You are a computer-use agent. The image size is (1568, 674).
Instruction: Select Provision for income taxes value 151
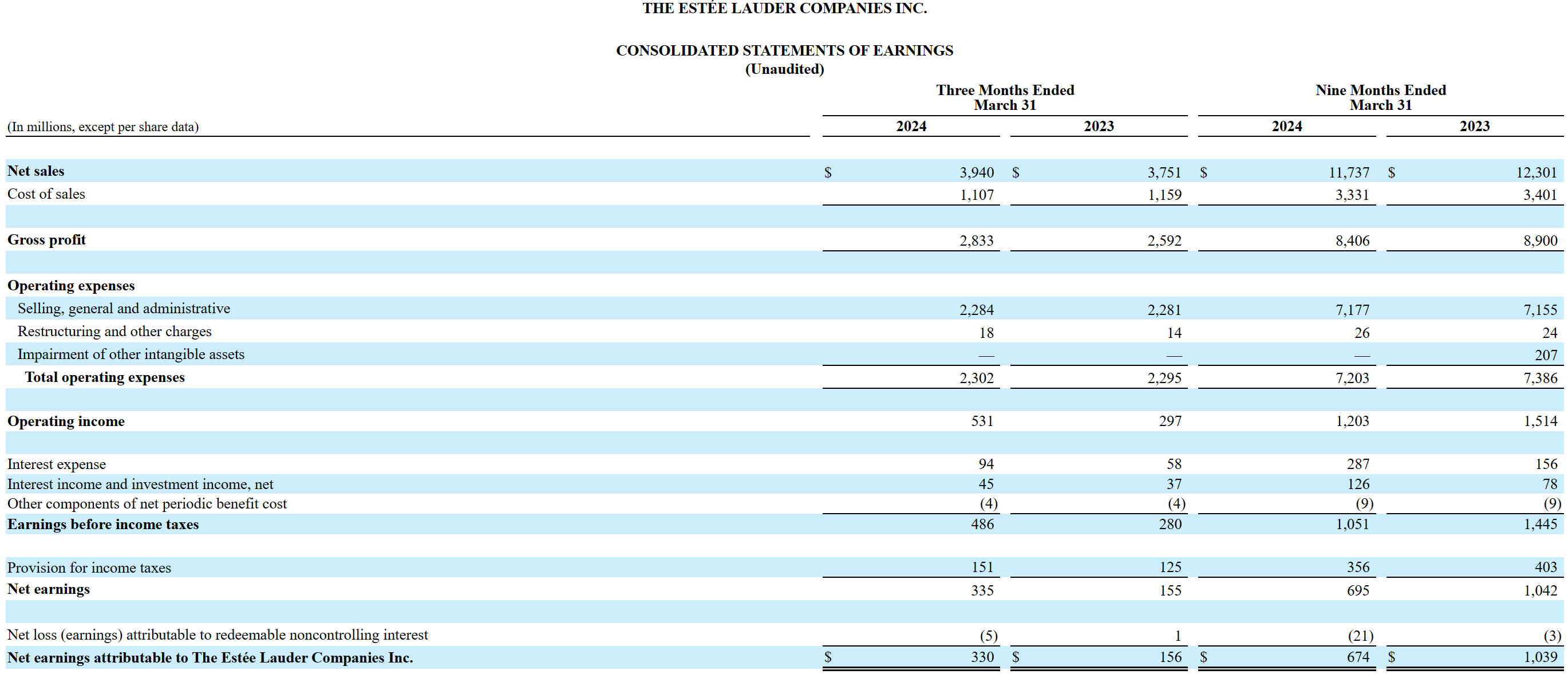(982, 567)
